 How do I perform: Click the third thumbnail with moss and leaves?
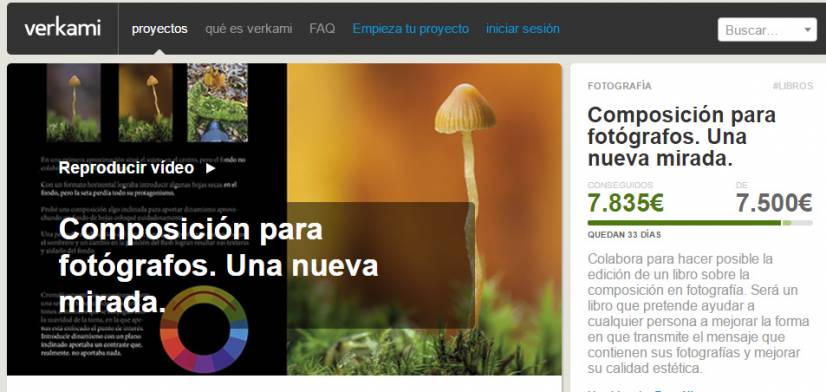[x=218, y=103]
